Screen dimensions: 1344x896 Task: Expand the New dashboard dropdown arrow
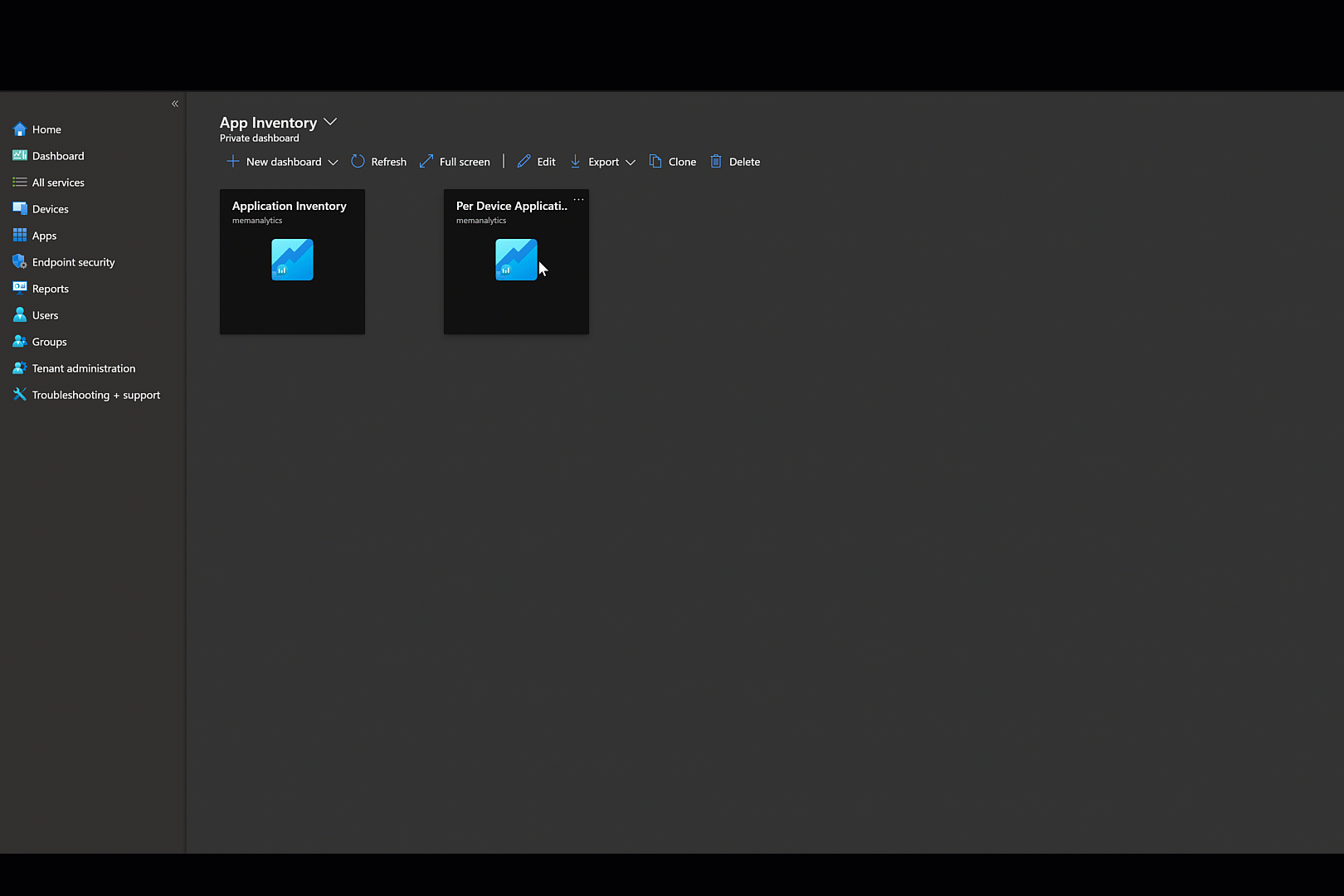pos(333,163)
